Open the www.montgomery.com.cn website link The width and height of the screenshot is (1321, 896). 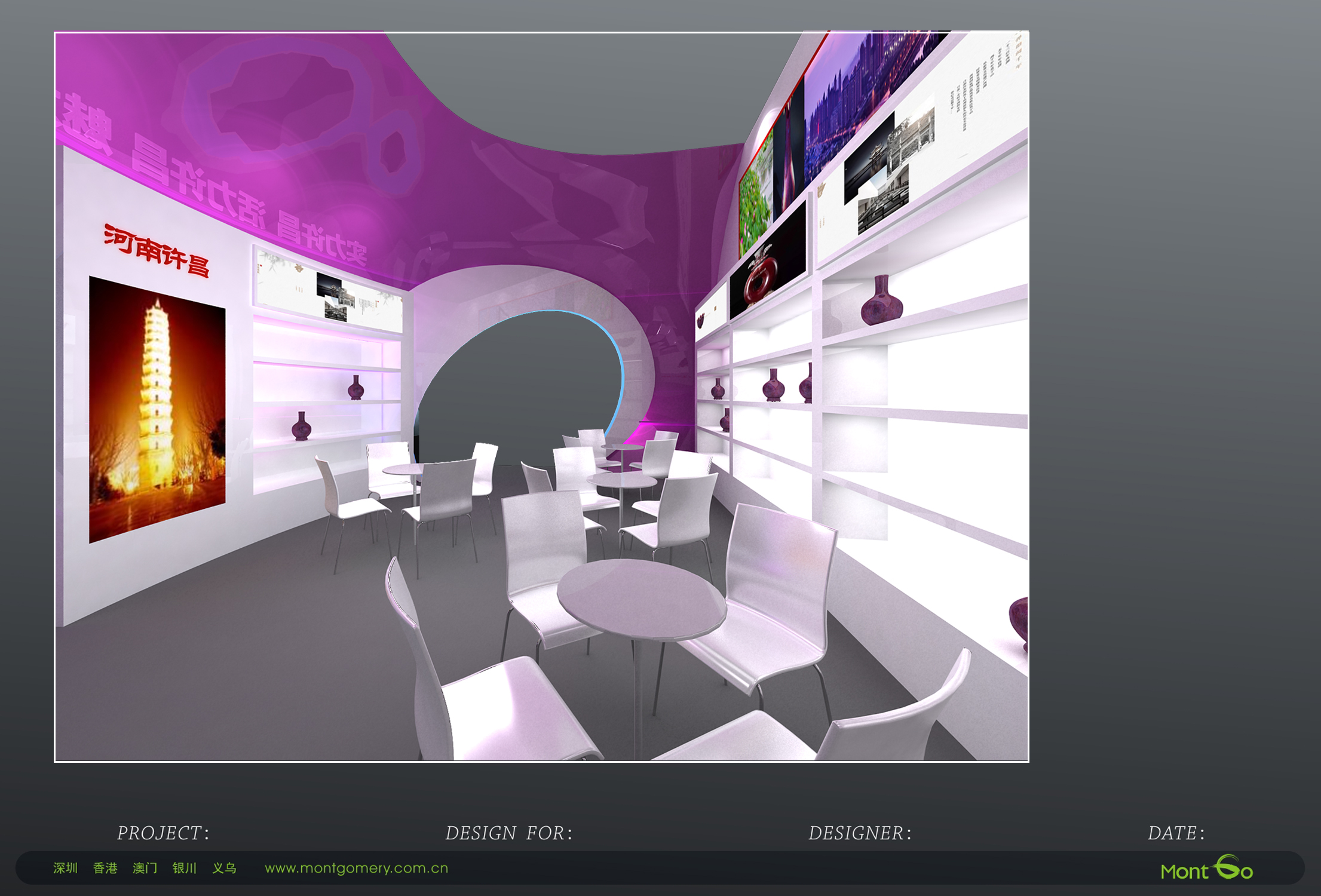[x=356, y=868]
